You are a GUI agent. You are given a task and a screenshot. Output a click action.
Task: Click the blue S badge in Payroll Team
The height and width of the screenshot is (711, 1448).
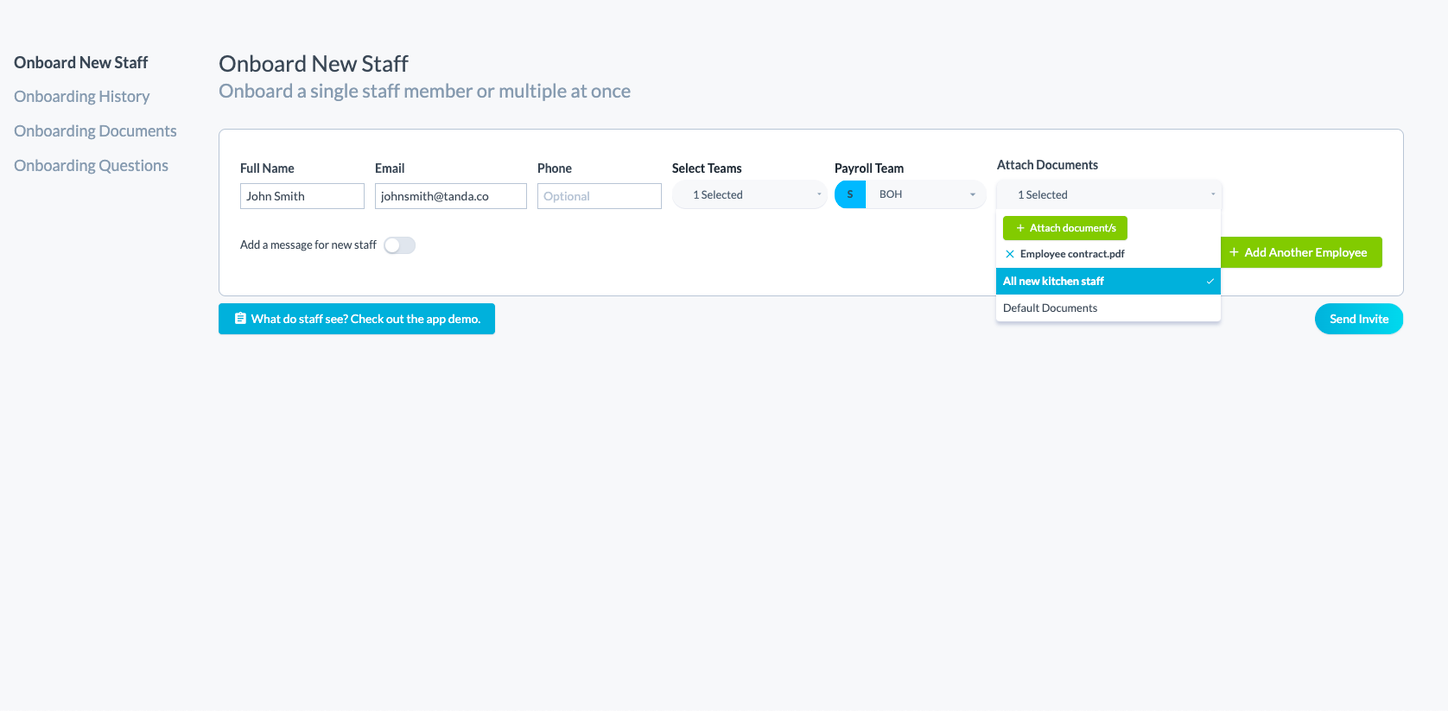pyautogui.click(x=850, y=194)
